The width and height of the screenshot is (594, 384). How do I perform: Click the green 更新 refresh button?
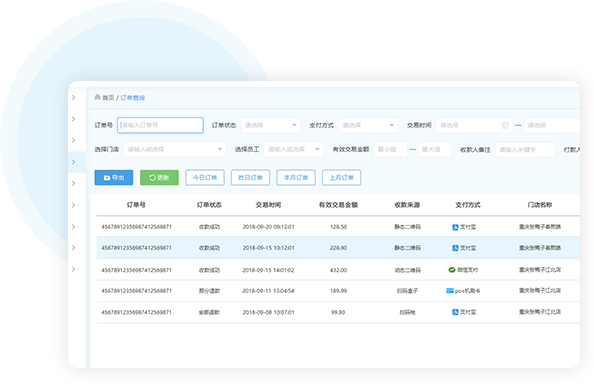coord(159,178)
